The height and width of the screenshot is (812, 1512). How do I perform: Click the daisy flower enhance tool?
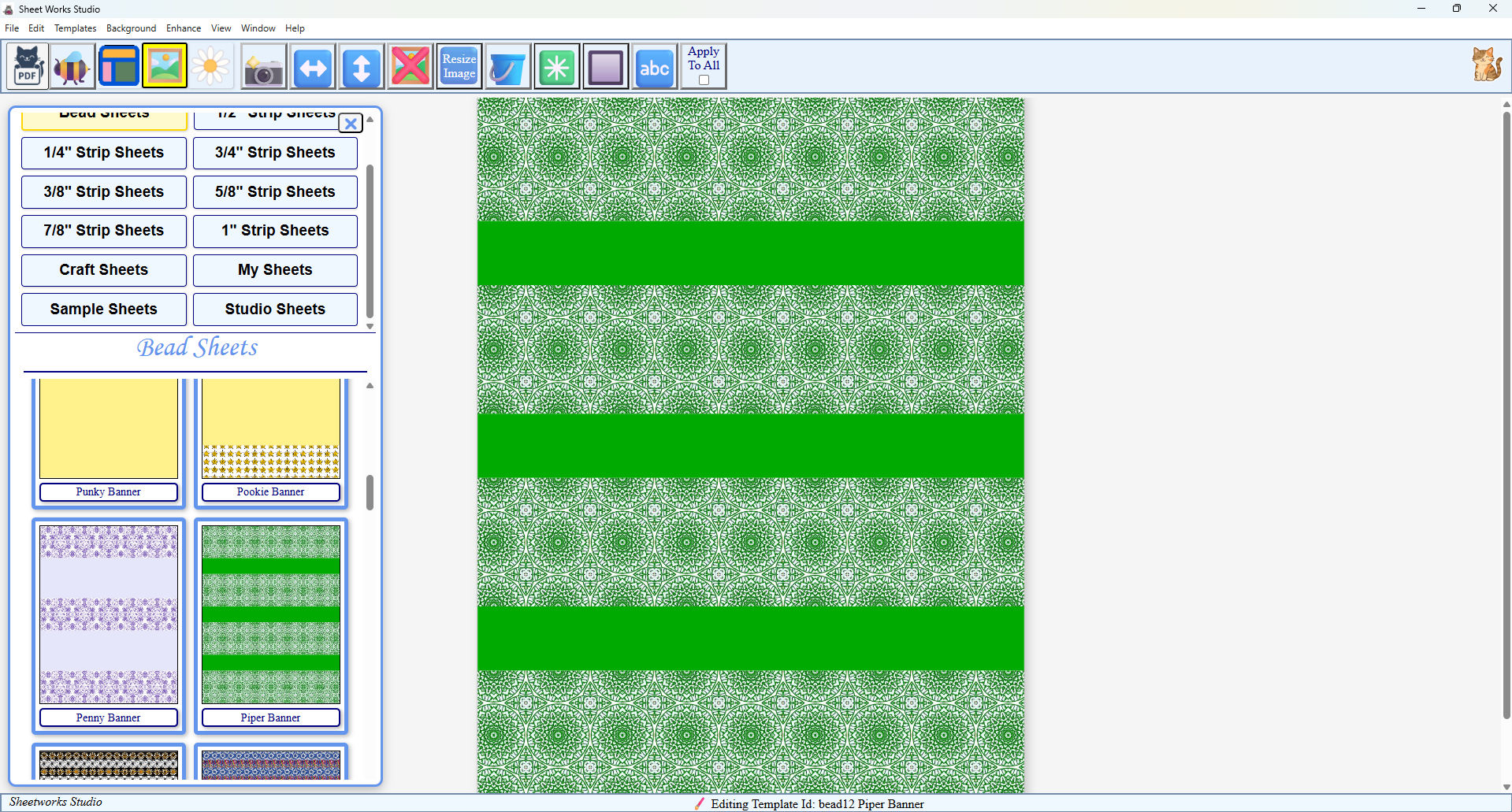click(x=210, y=65)
